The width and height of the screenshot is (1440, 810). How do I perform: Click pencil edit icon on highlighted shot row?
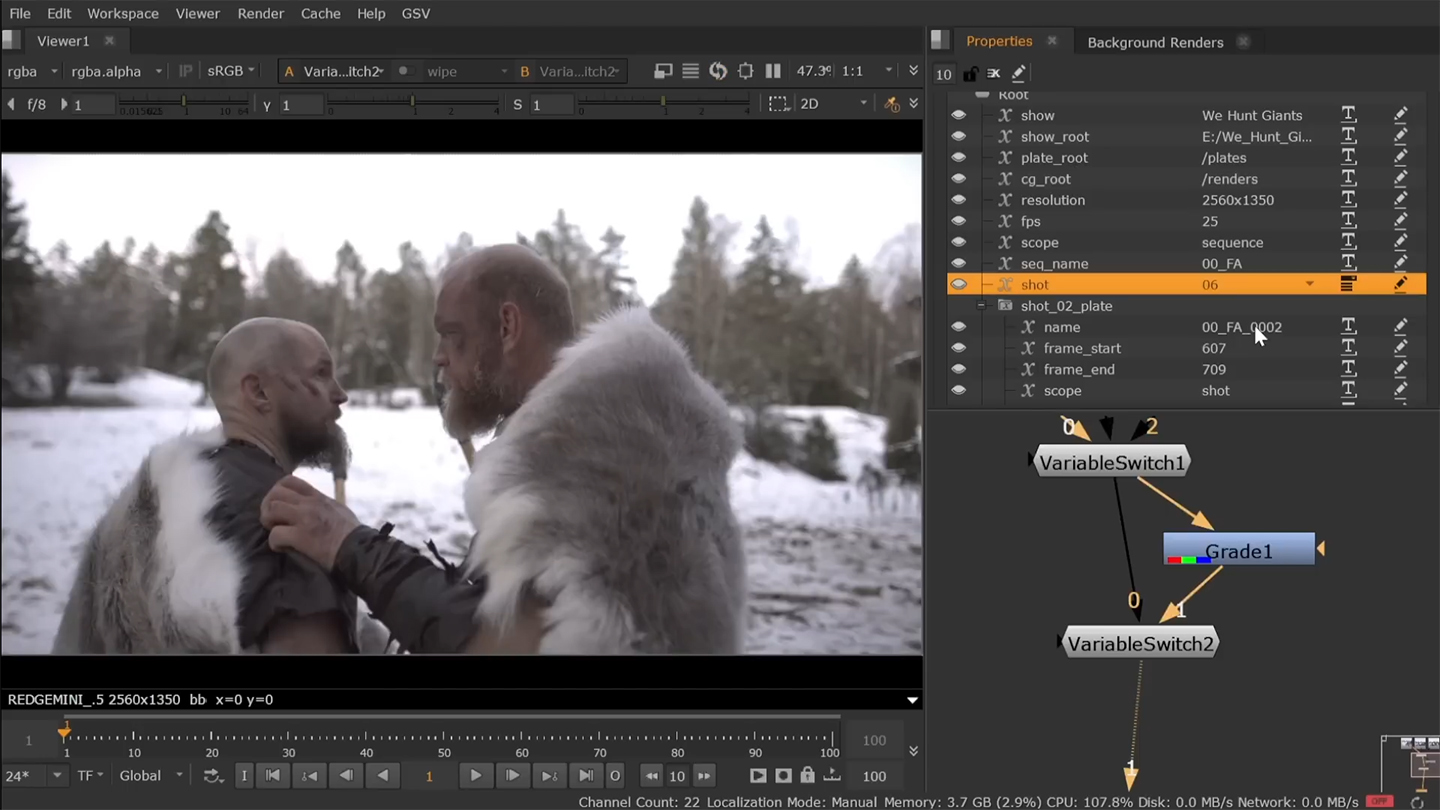[1400, 284]
